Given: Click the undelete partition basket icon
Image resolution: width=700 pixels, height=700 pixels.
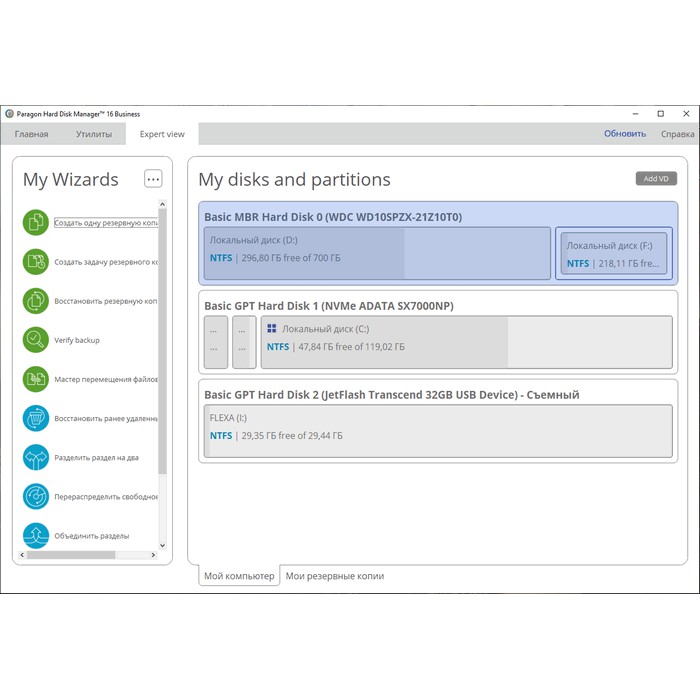Looking at the screenshot, I should [36, 418].
